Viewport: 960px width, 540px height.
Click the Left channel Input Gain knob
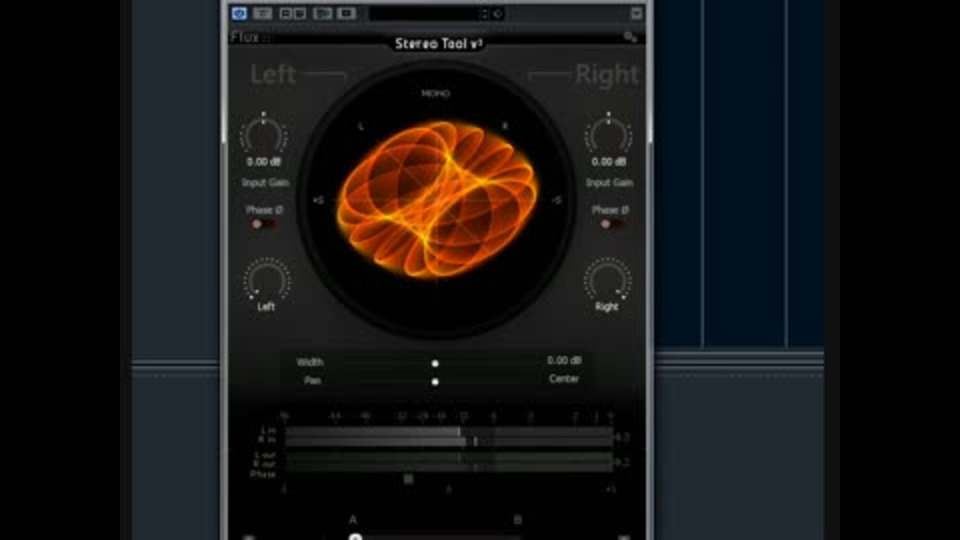click(264, 133)
